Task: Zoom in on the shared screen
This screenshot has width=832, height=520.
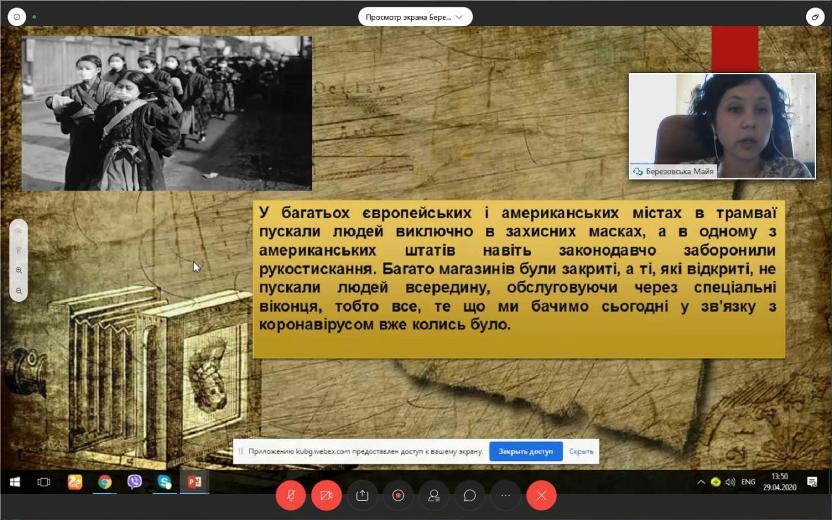Action: (x=18, y=270)
